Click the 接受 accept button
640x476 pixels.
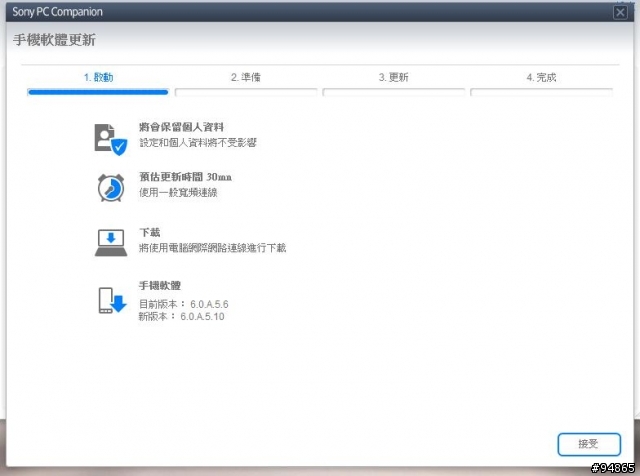589,444
